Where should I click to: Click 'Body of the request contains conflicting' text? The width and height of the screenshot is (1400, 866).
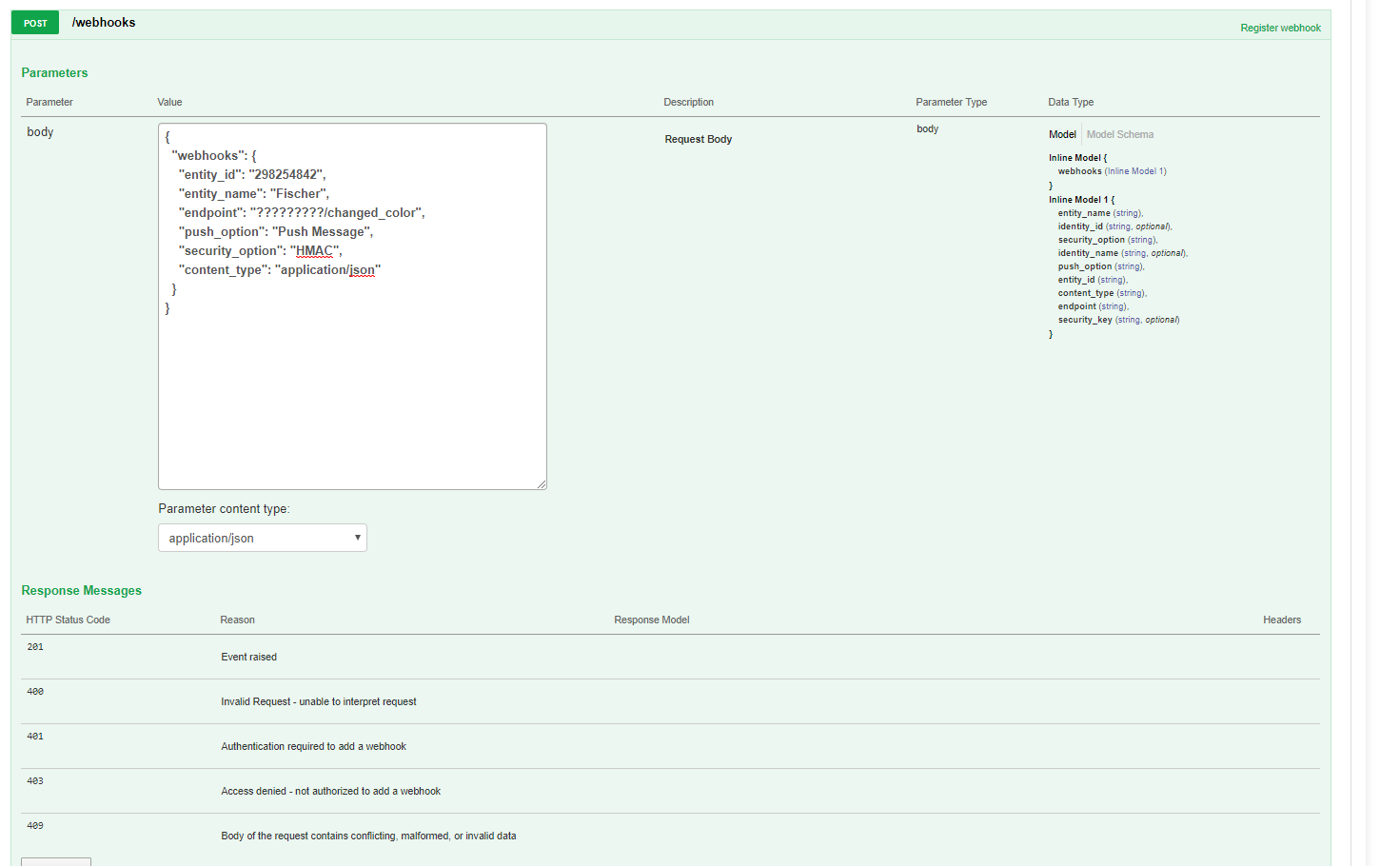pyautogui.click(x=368, y=836)
